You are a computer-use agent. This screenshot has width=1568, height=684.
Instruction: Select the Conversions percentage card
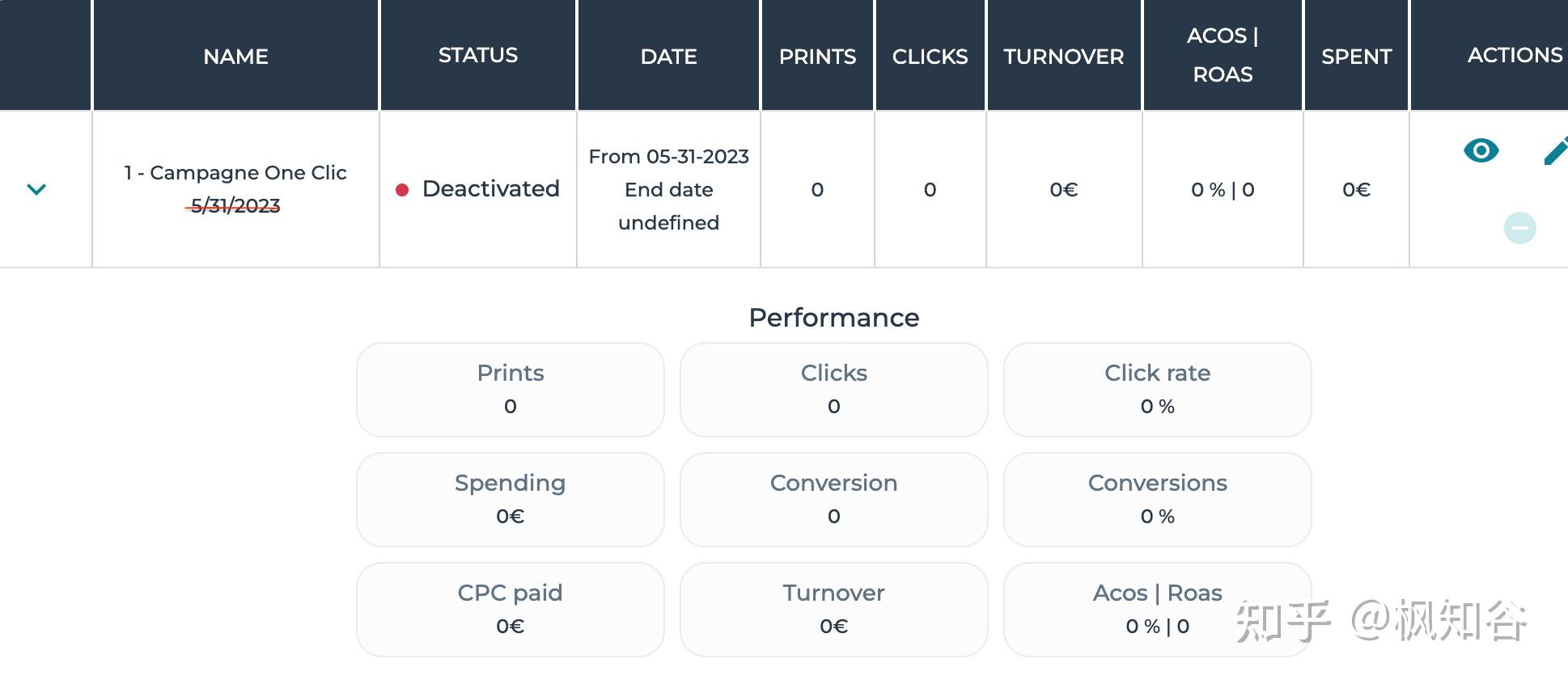click(1157, 499)
